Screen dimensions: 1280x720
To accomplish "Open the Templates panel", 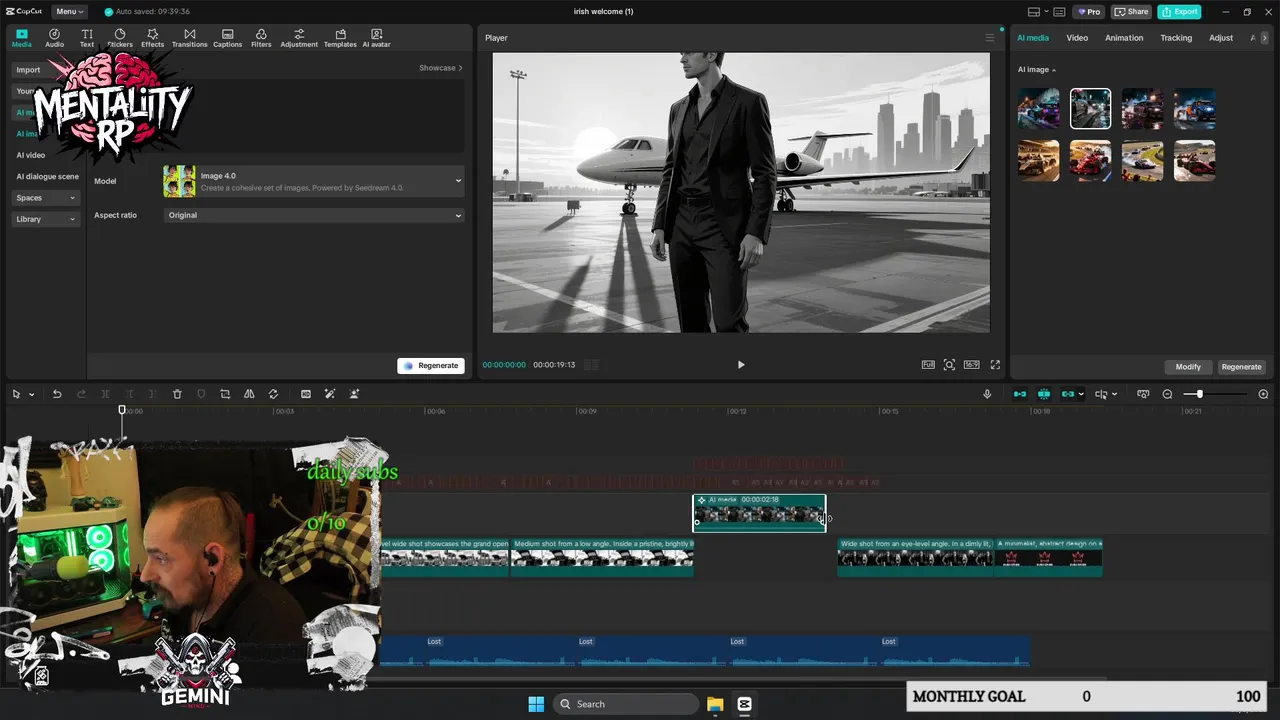I will point(340,38).
